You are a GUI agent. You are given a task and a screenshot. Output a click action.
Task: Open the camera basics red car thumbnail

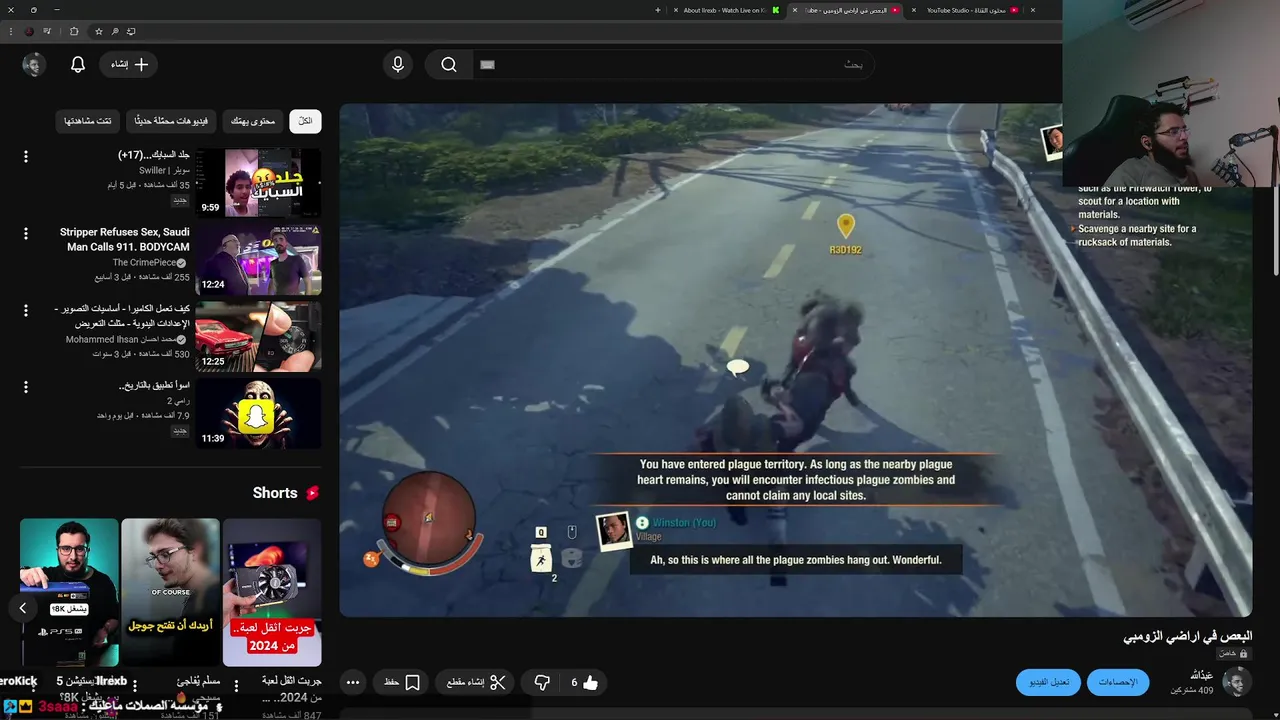[x=258, y=337]
